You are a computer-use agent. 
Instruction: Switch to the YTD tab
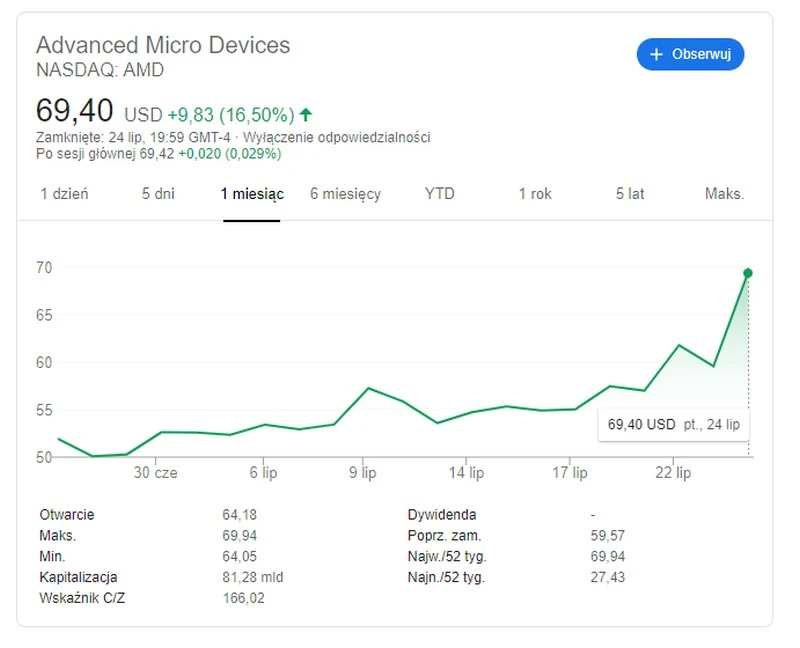point(439,194)
